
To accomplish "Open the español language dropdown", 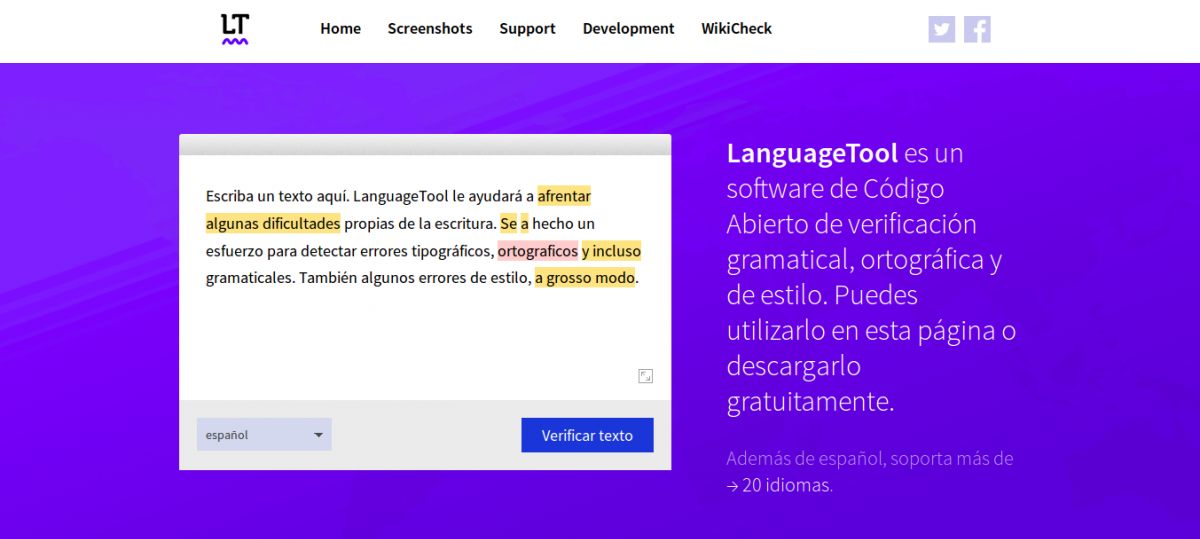I will coord(264,435).
